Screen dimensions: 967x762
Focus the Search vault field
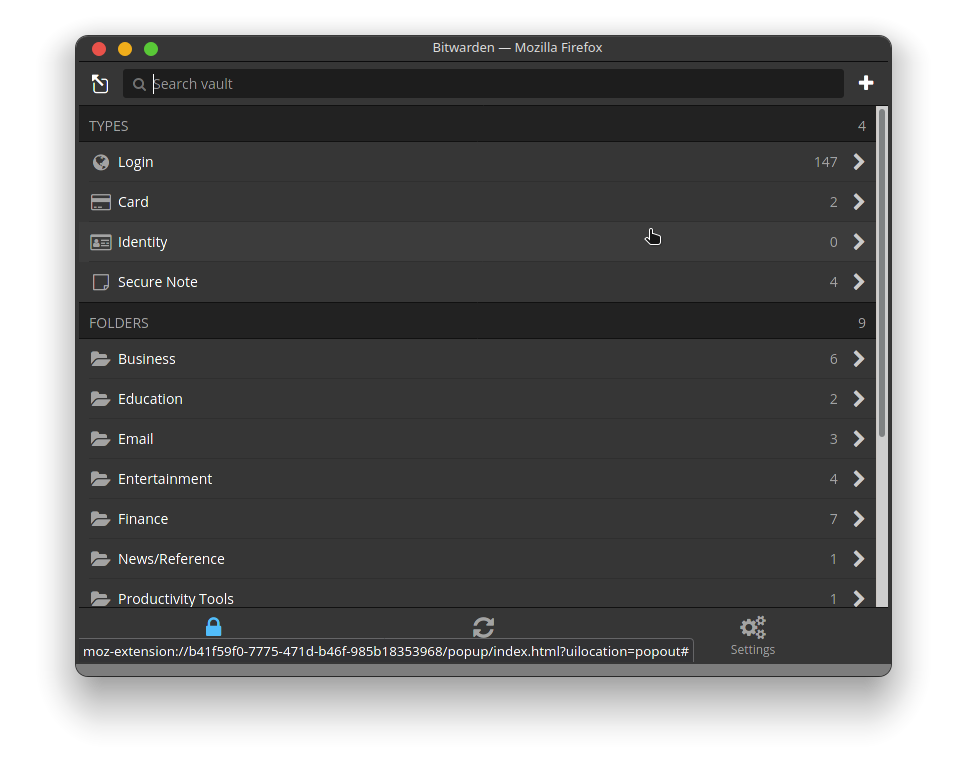click(x=484, y=84)
